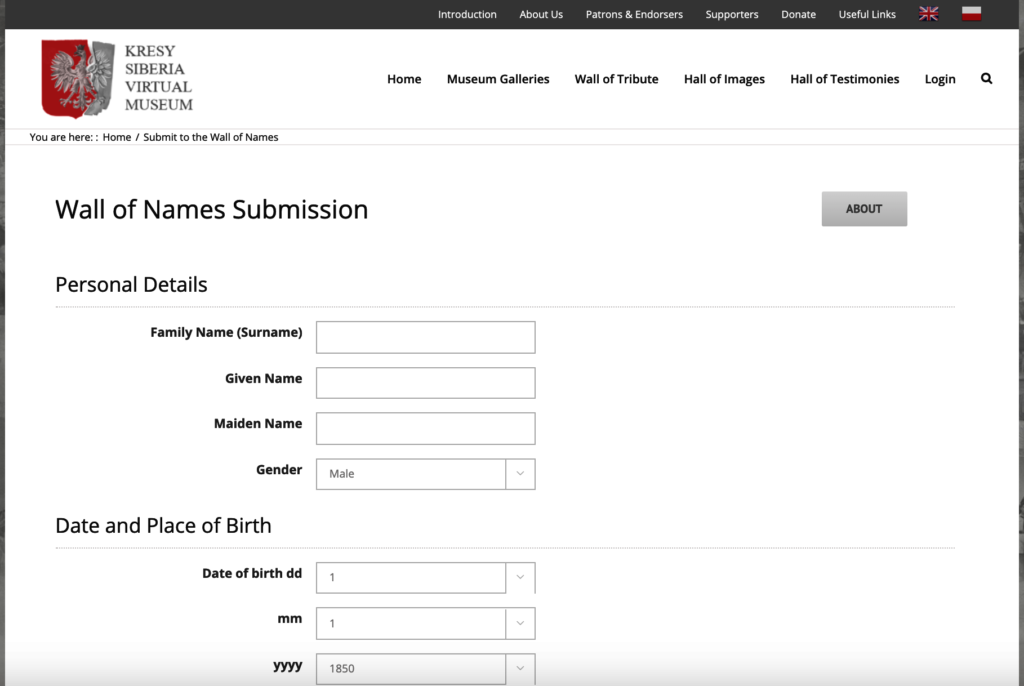The width and height of the screenshot is (1024, 686).
Task: Expand the birth year yyyy dropdown
Action: [425, 668]
